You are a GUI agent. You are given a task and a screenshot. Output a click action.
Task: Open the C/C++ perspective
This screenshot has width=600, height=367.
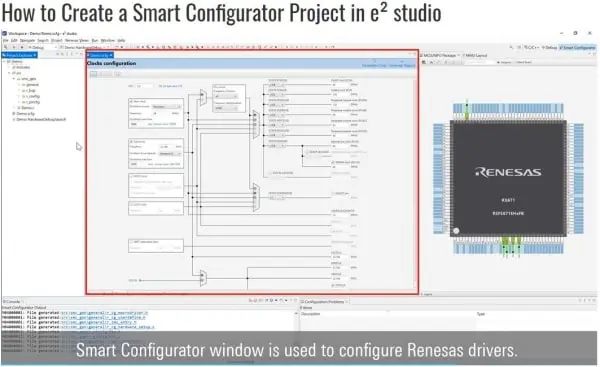click(x=532, y=48)
